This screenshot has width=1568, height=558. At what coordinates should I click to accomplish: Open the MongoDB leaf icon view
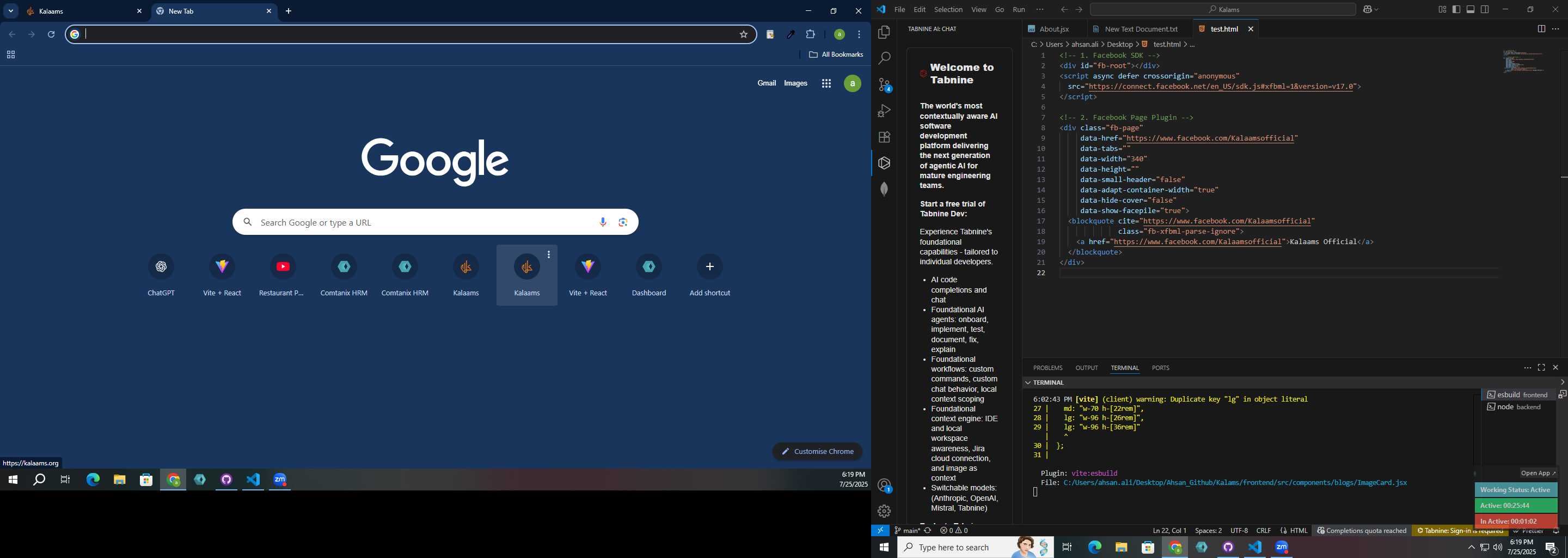[x=884, y=190]
